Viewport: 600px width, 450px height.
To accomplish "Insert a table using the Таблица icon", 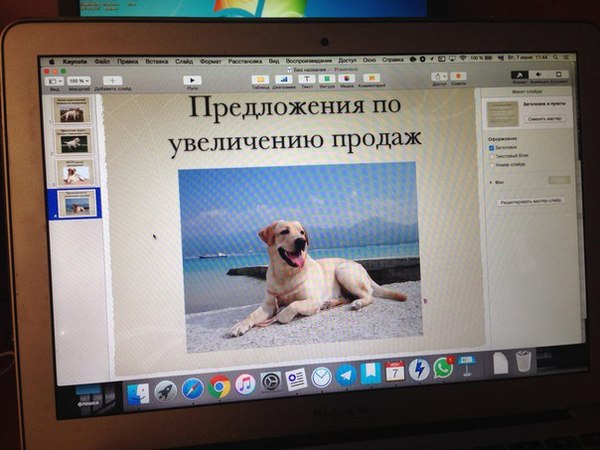I will click(x=260, y=78).
